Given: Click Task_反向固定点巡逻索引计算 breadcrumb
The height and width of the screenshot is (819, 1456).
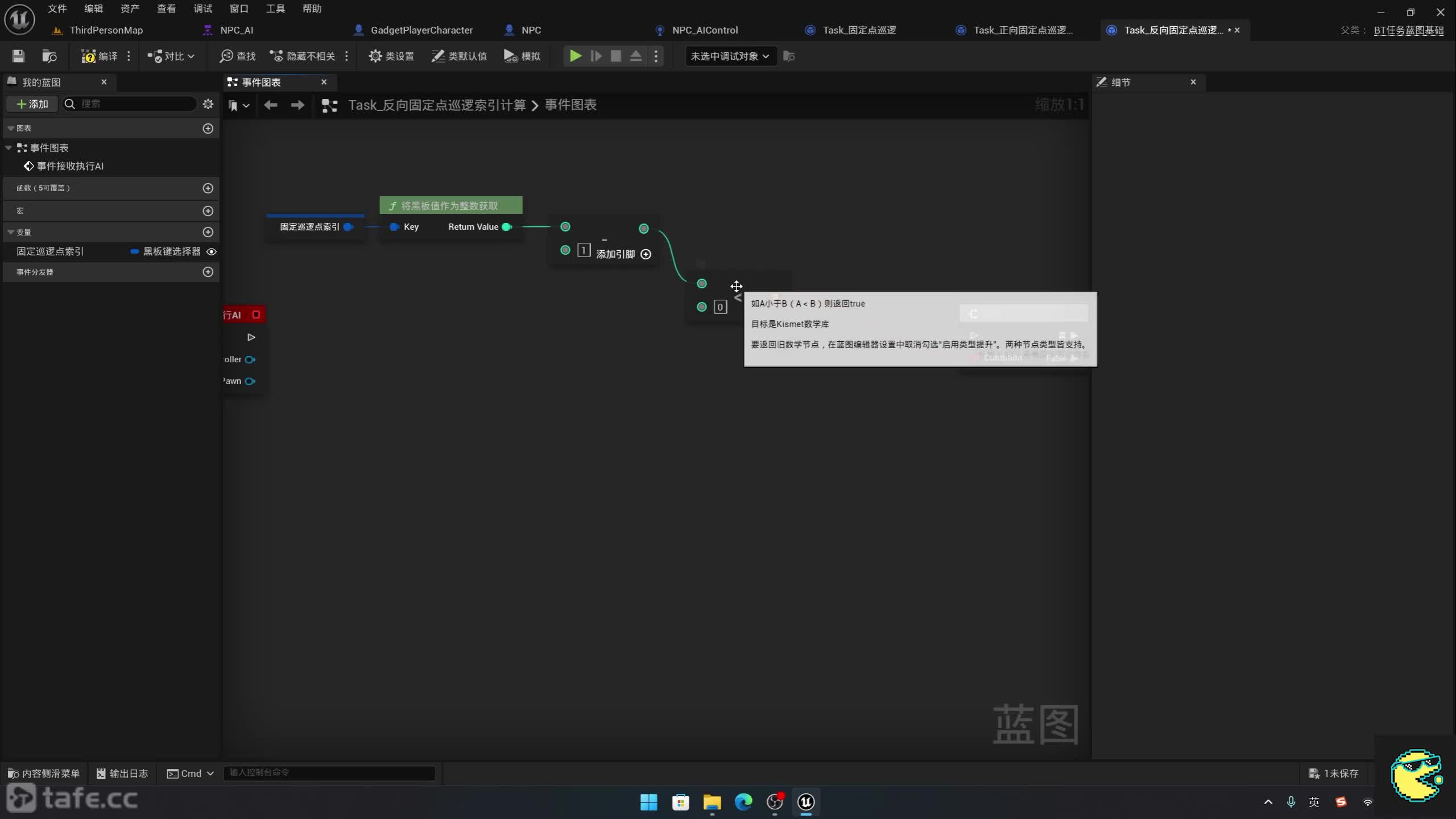Looking at the screenshot, I should pos(437,105).
